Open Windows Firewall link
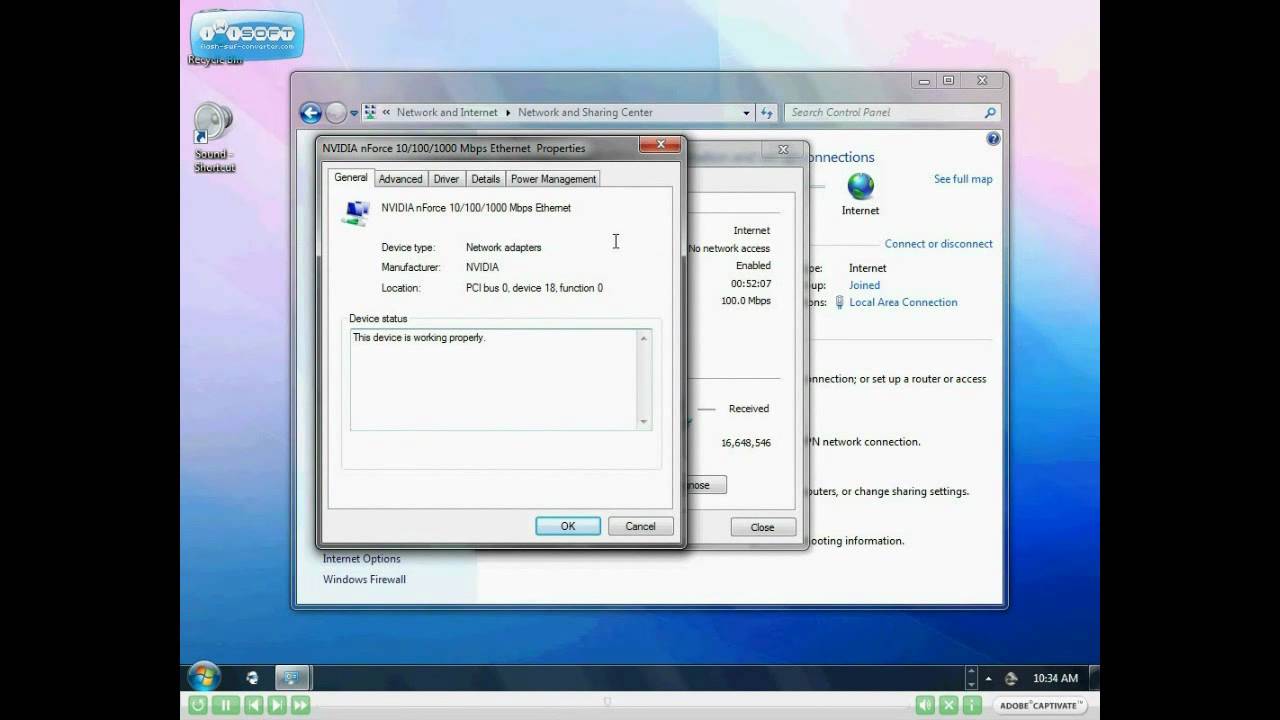The height and width of the screenshot is (720, 1280). click(x=364, y=579)
